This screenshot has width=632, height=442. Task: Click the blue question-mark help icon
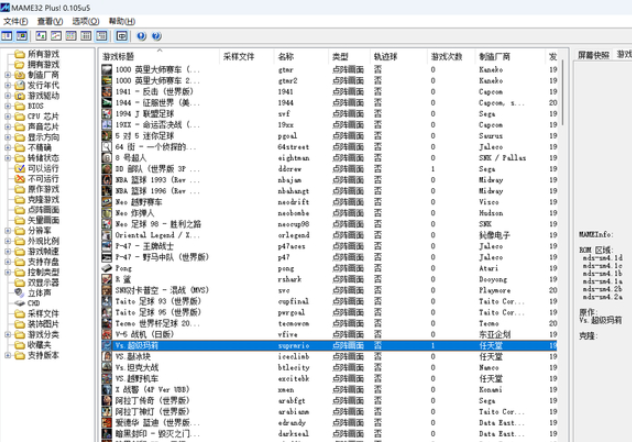(156, 36)
